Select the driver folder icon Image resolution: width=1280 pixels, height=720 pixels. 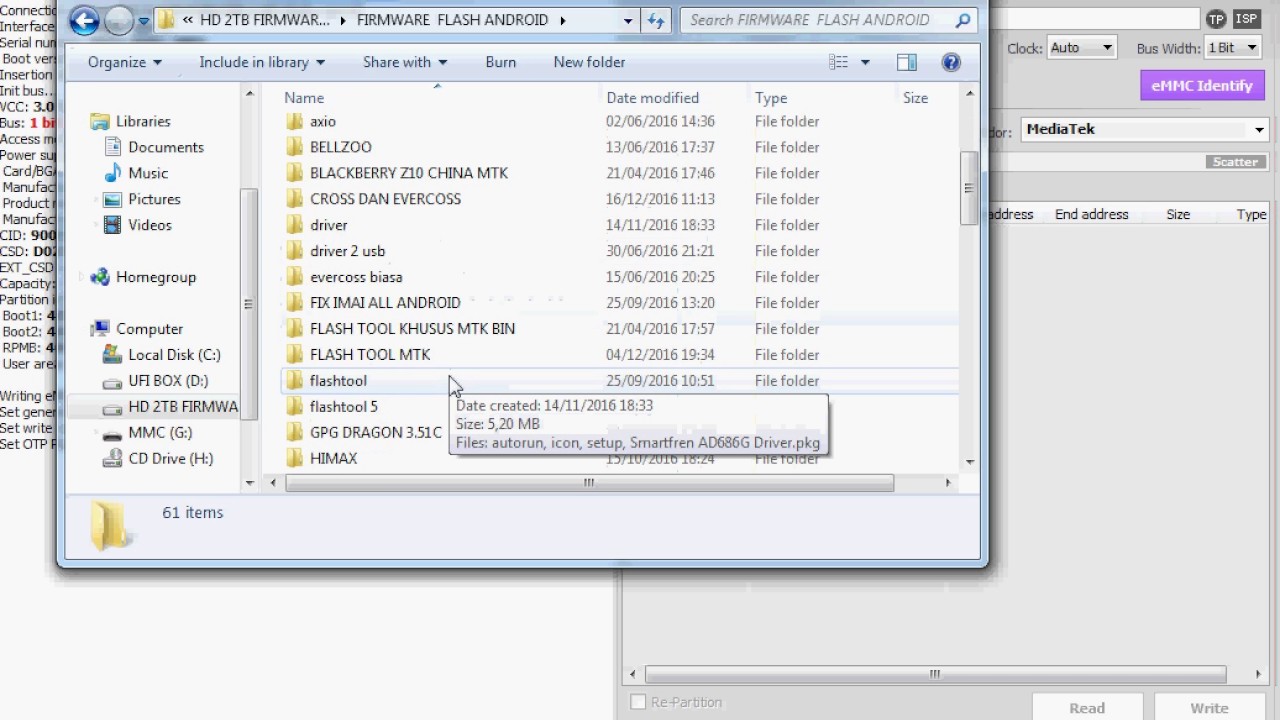pyautogui.click(x=294, y=225)
